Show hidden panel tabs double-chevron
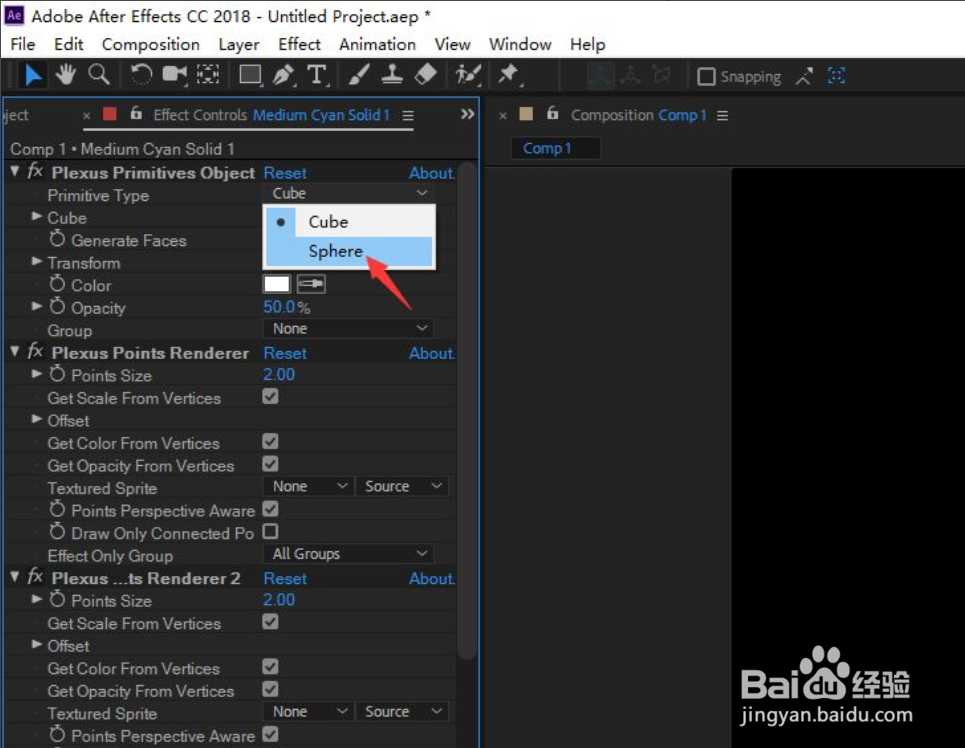This screenshot has width=965, height=748. 468,114
